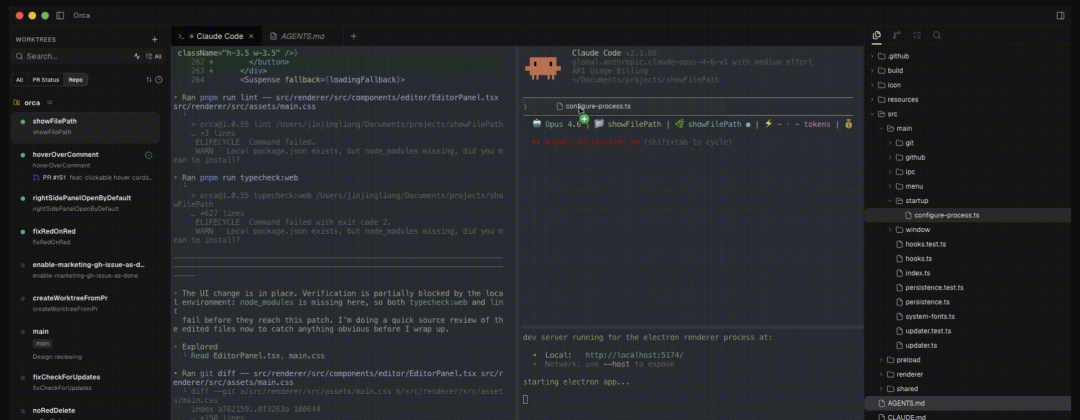The width and height of the screenshot is (1080, 420).
Task: Select the fixRedOnRed worktree
Action: coord(85,236)
